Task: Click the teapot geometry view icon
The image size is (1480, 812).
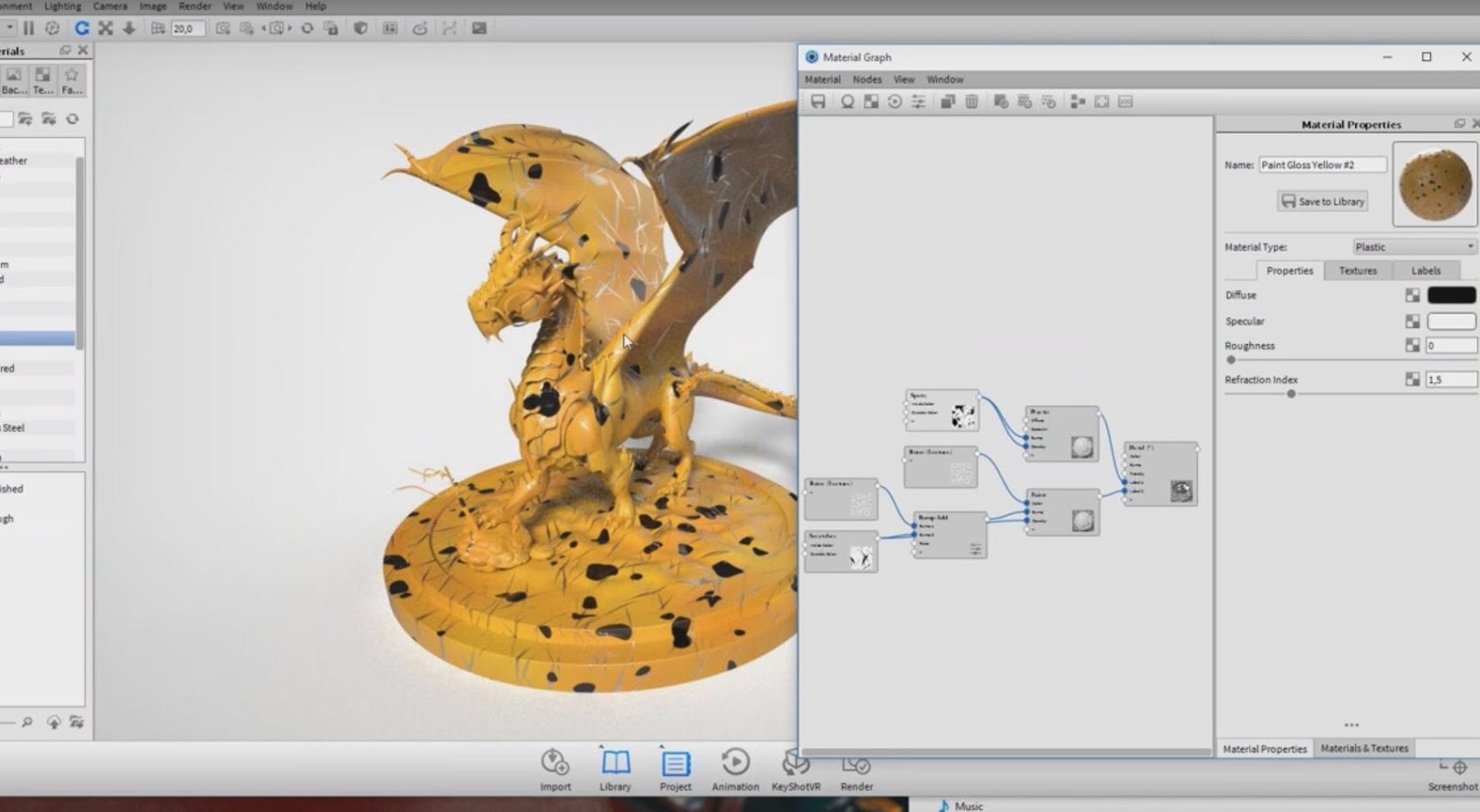Action: [420, 29]
